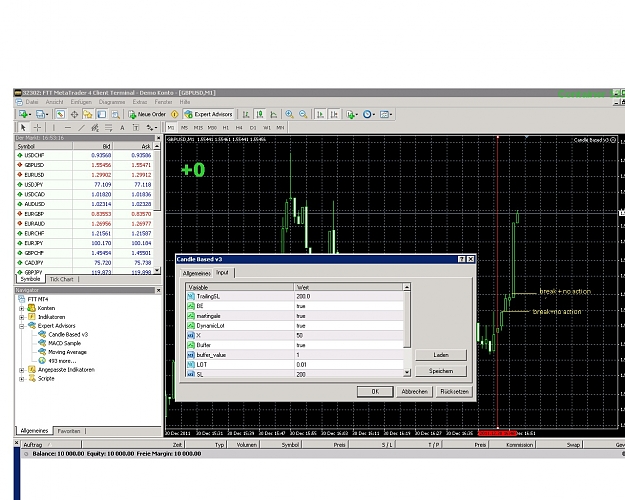The width and height of the screenshot is (625, 500).
Task: Open the Strategy Tester icon
Action: (x=116, y=114)
